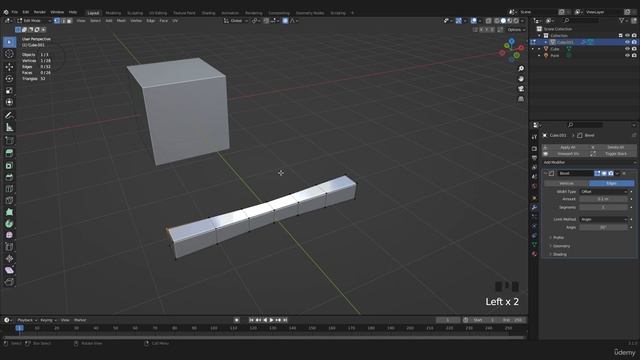Screen dimensions: 640x360
Task: Open the Modifier properties wrench tab
Action: tap(534, 207)
